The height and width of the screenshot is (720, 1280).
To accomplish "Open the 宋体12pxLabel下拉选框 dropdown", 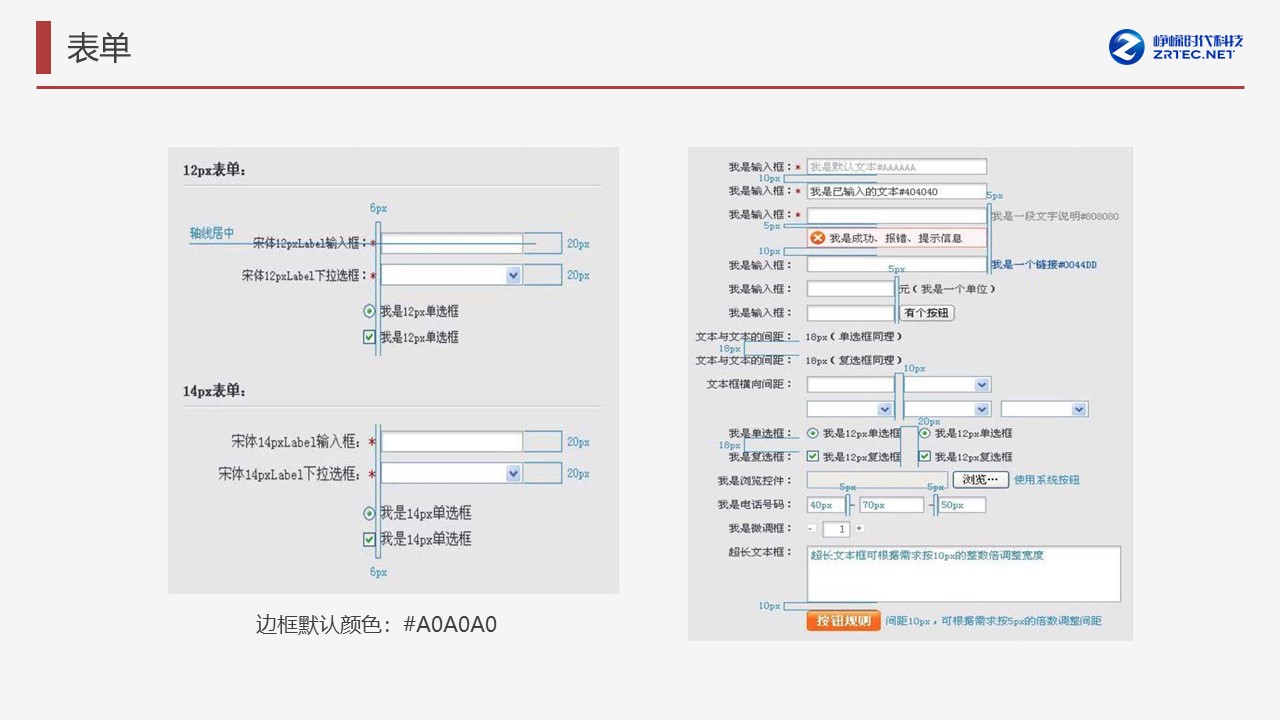I will [x=513, y=275].
